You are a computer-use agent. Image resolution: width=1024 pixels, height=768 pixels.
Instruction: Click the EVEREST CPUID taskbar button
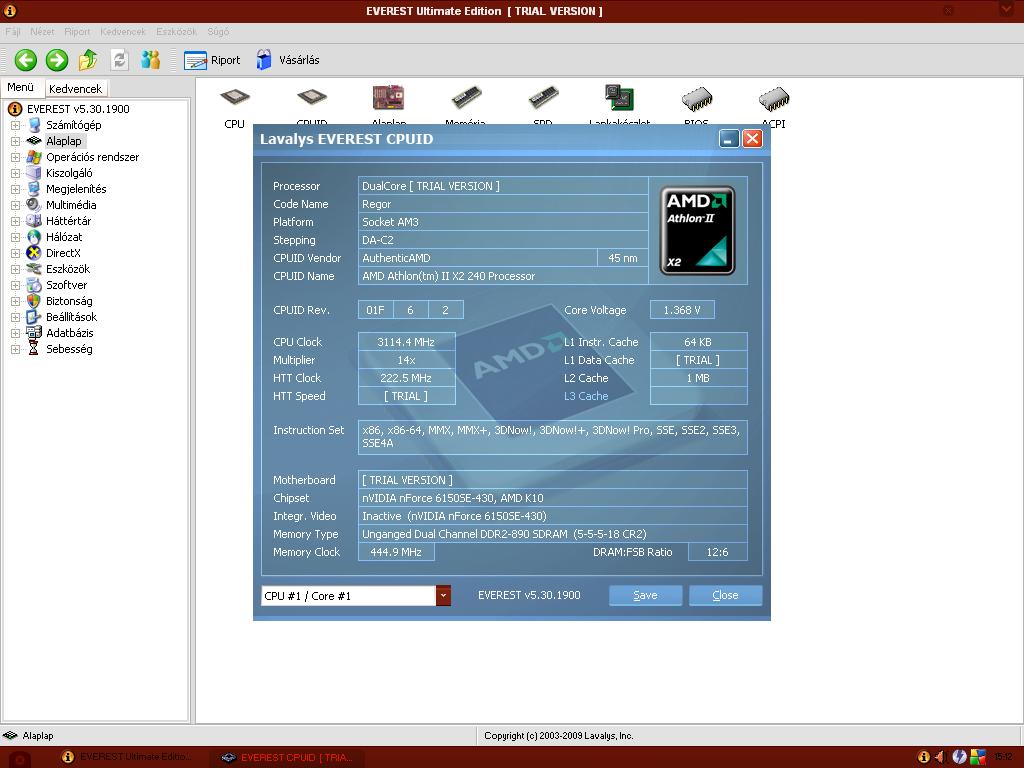point(287,757)
